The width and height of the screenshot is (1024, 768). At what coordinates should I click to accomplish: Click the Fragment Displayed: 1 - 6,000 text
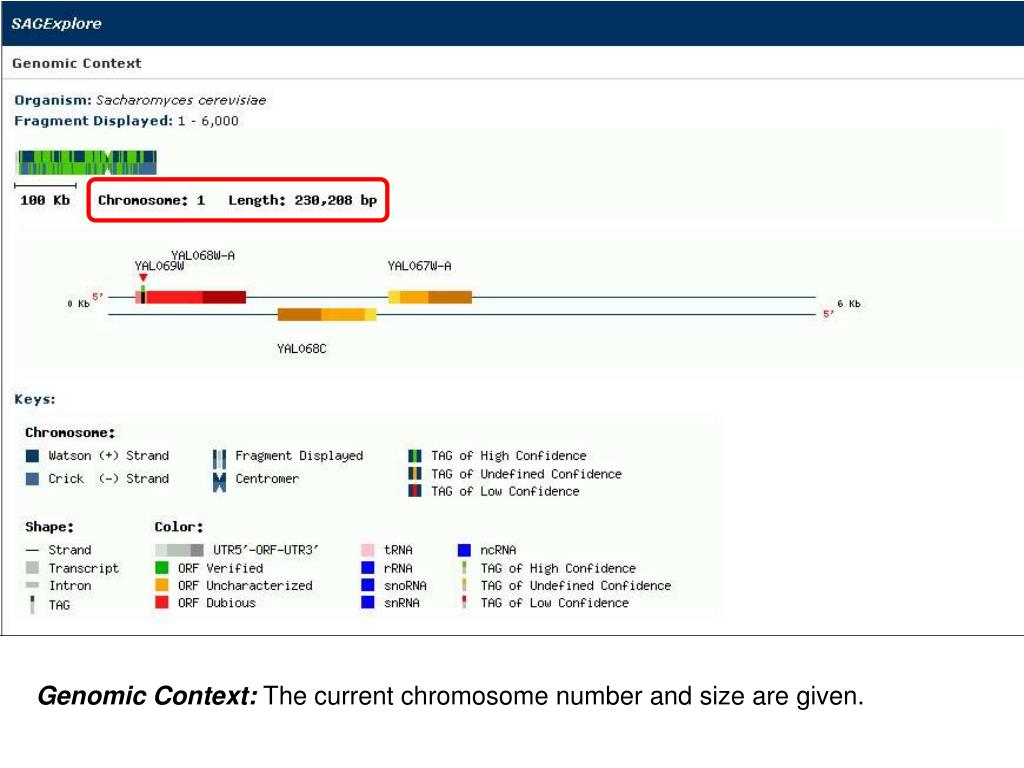(x=126, y=121)
